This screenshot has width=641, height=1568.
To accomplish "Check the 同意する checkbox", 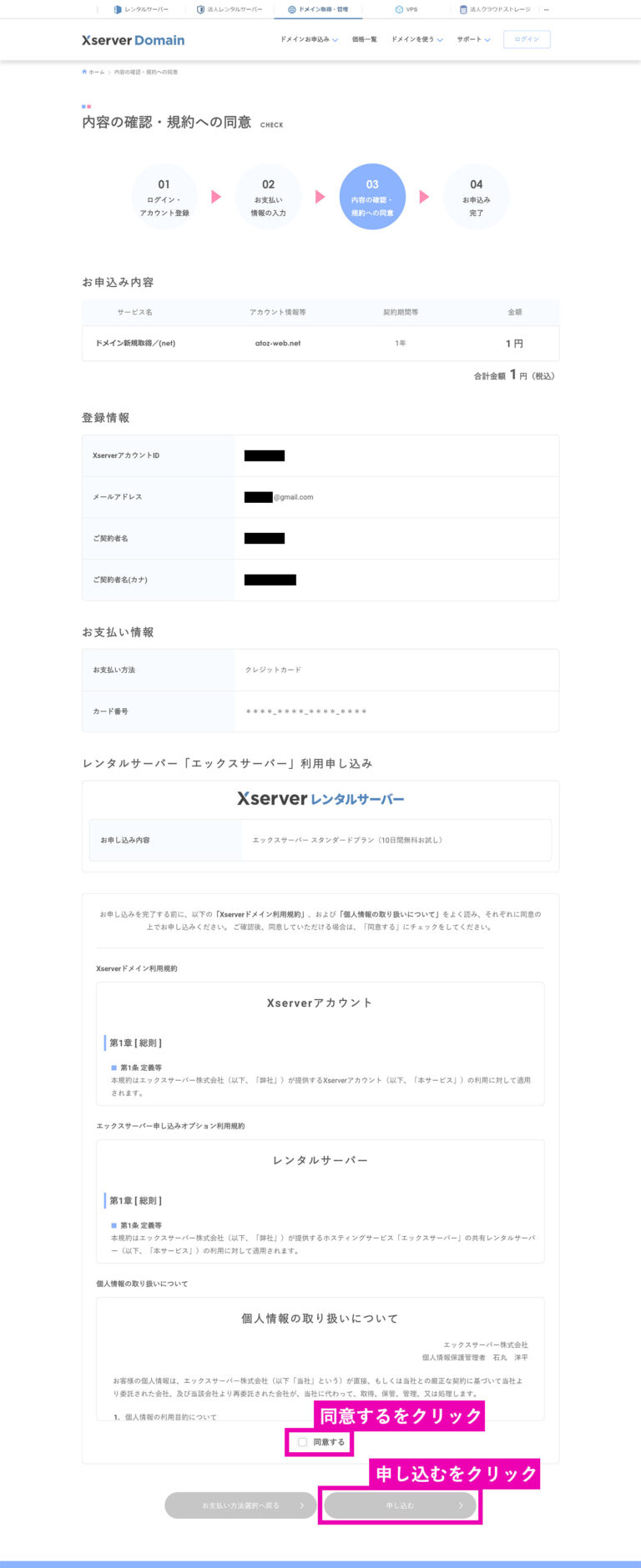I will click(302, 1441).
